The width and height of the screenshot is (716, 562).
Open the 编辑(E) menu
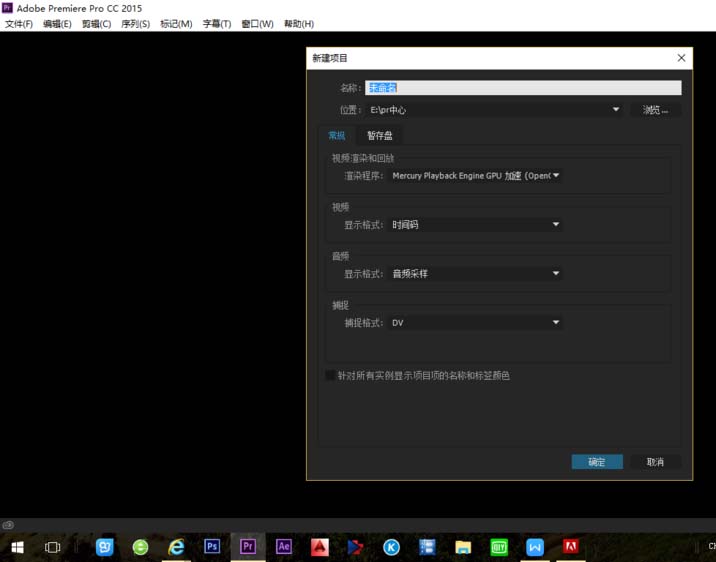(57, 24)
